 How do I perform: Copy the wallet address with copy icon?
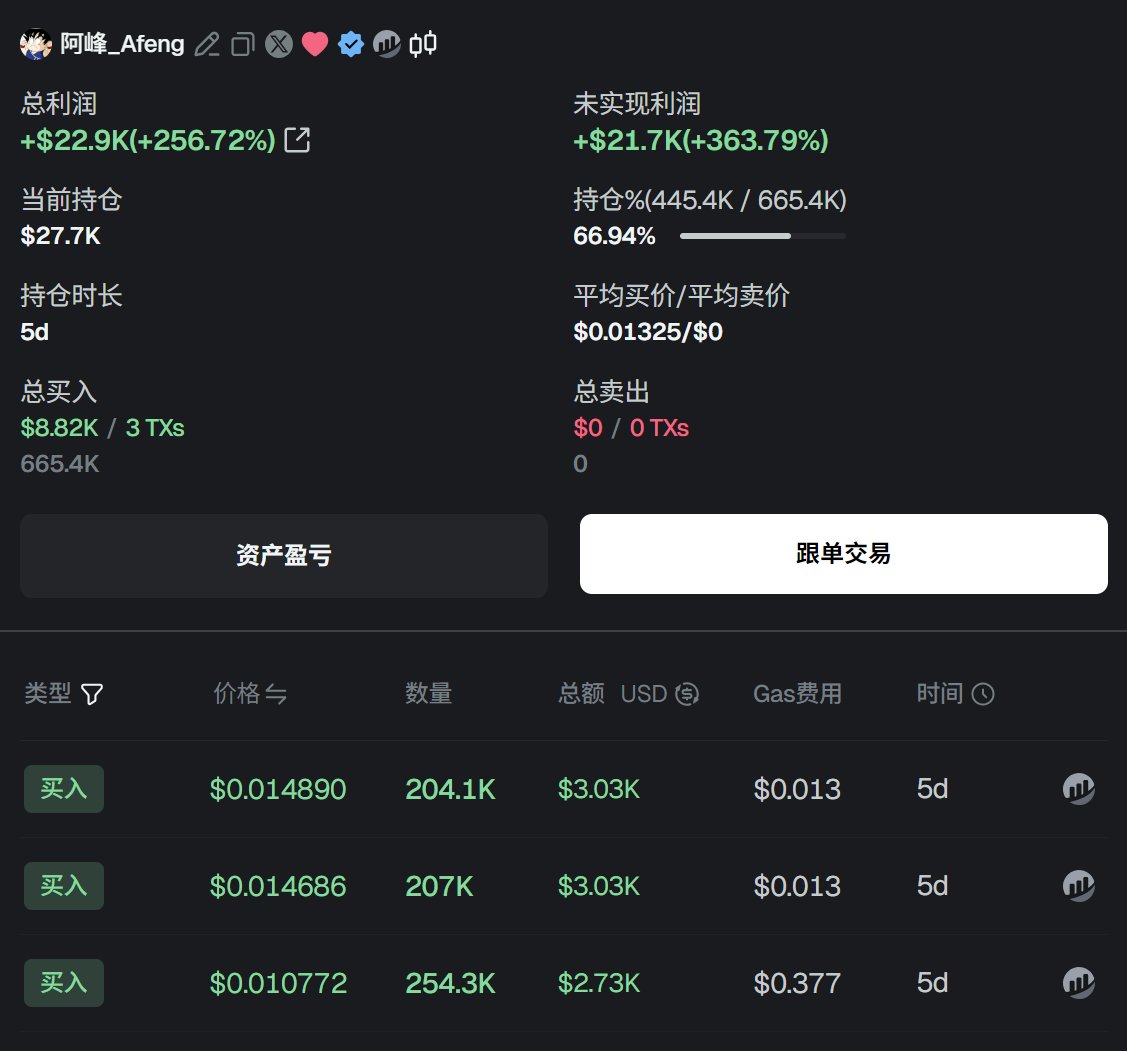coord(242,44)
